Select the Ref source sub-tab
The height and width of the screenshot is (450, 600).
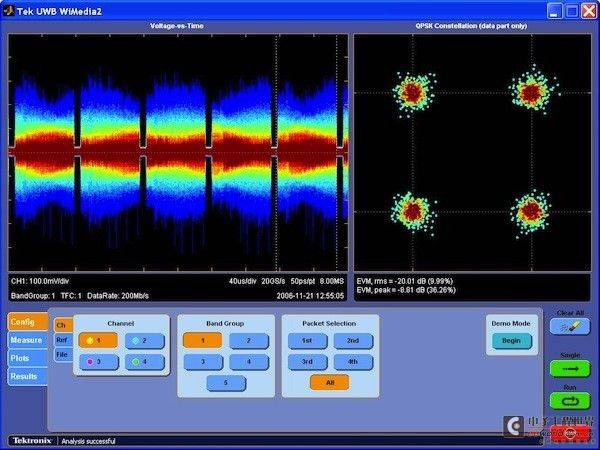(63, 340)
